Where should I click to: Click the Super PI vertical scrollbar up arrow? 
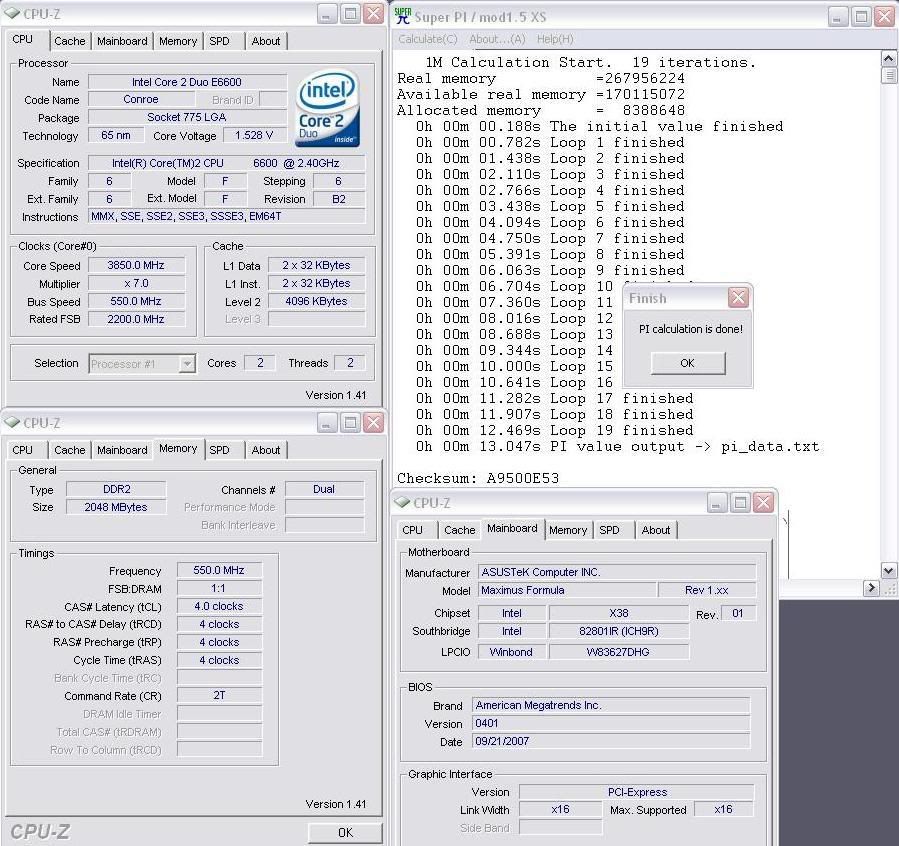(x=888, y=58)
